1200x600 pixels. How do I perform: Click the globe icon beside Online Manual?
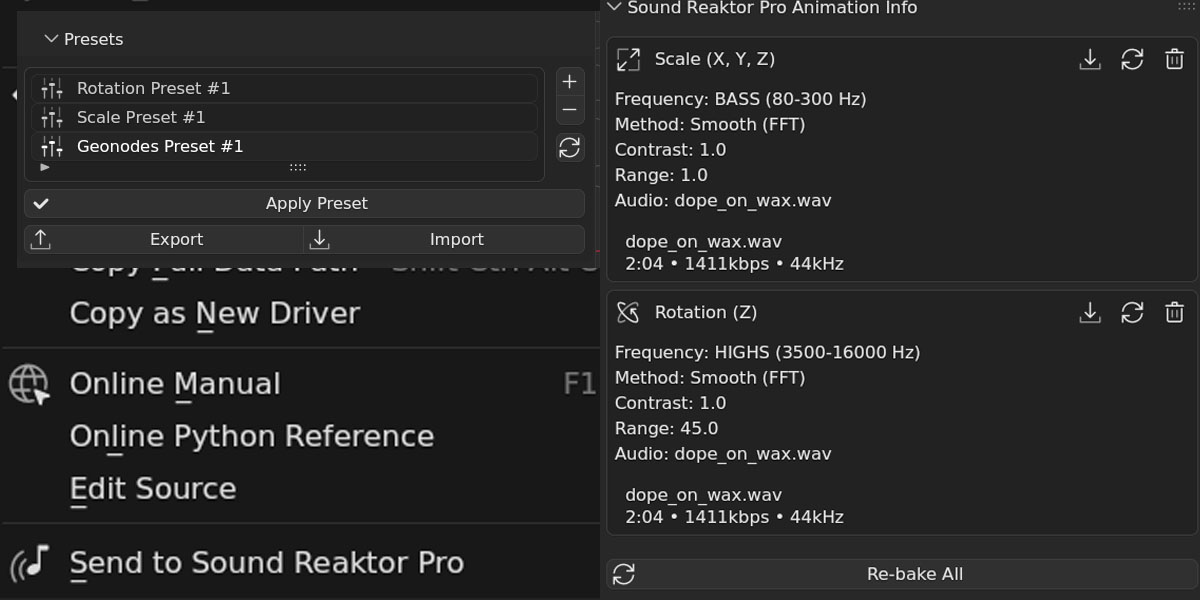click(30, 384)
